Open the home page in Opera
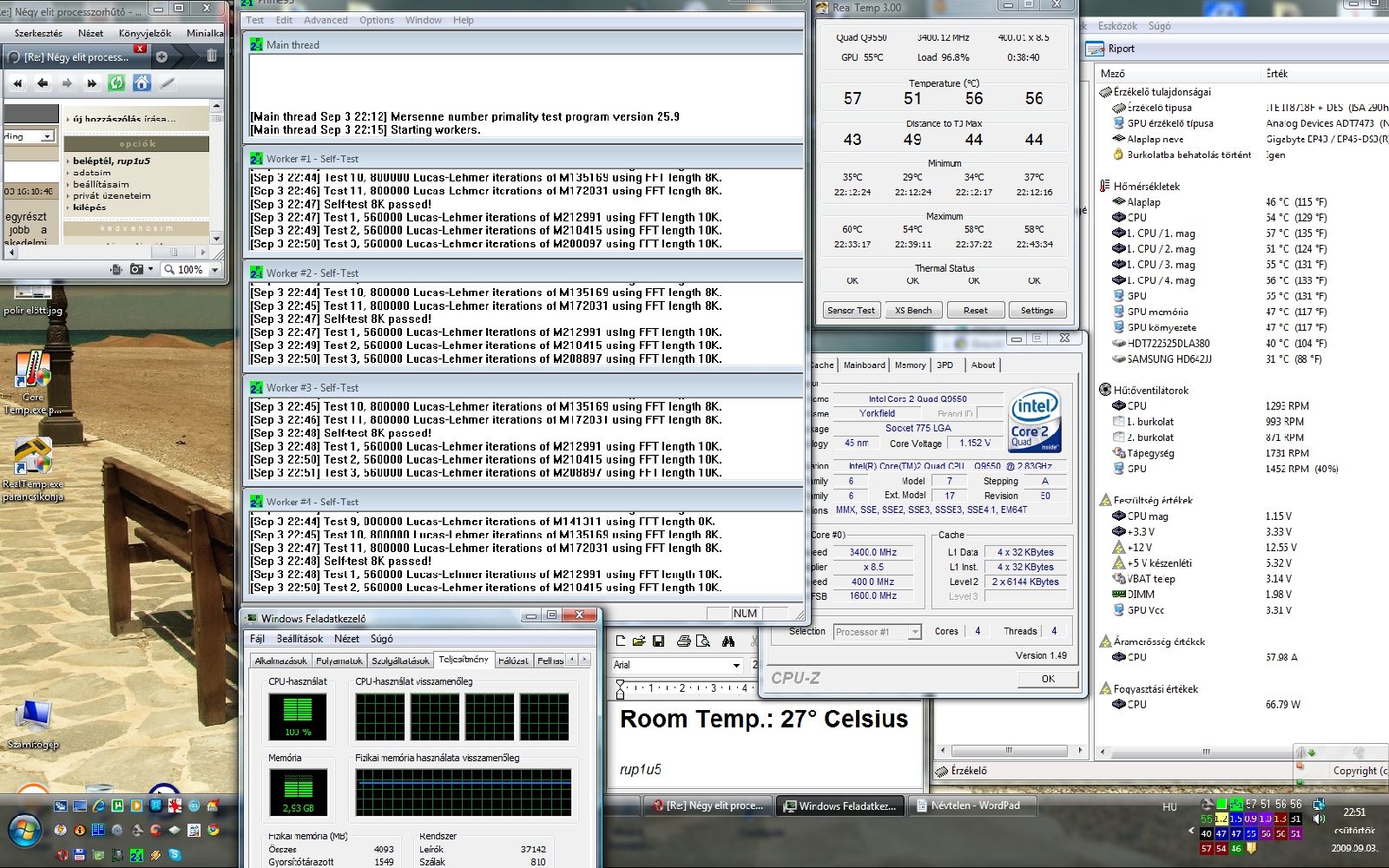1389x868 pixels. click(x=142, y=83)
